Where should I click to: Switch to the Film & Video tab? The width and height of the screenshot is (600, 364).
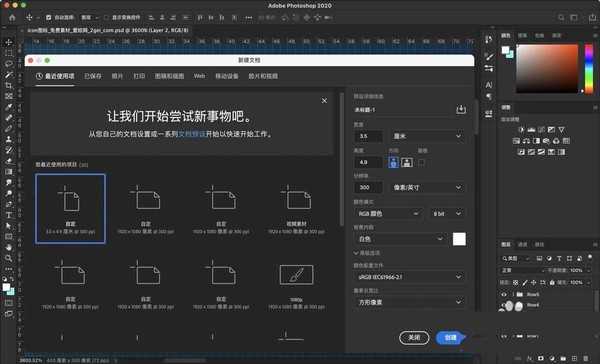click(x=263, y=76)
